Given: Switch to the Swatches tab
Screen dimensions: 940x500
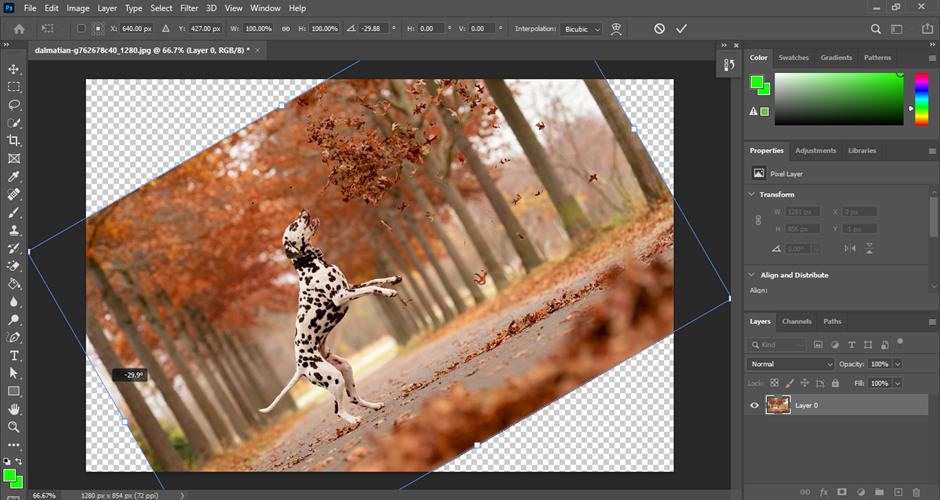Looking at the screenshot, I should [x=793, y=58].
